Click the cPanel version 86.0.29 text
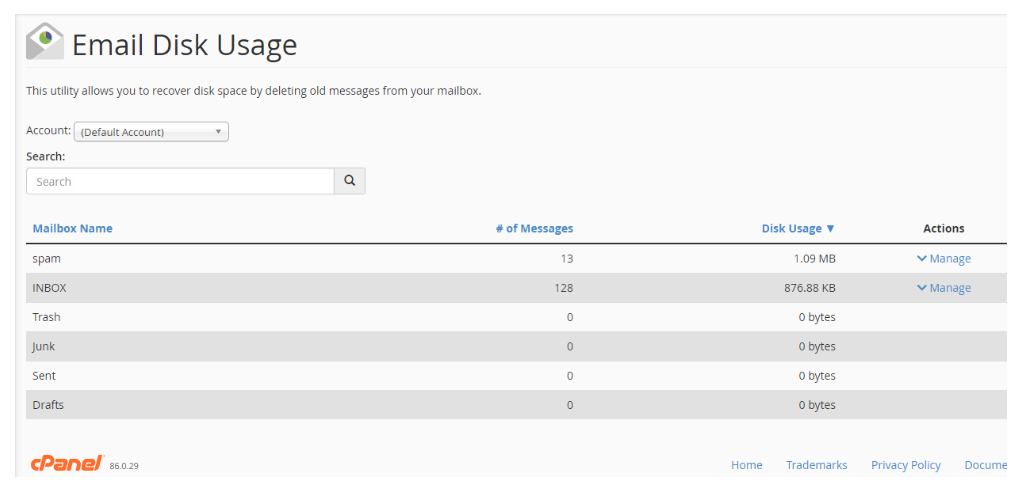Viewport: 1020px width, 501px height. point(124,466)
